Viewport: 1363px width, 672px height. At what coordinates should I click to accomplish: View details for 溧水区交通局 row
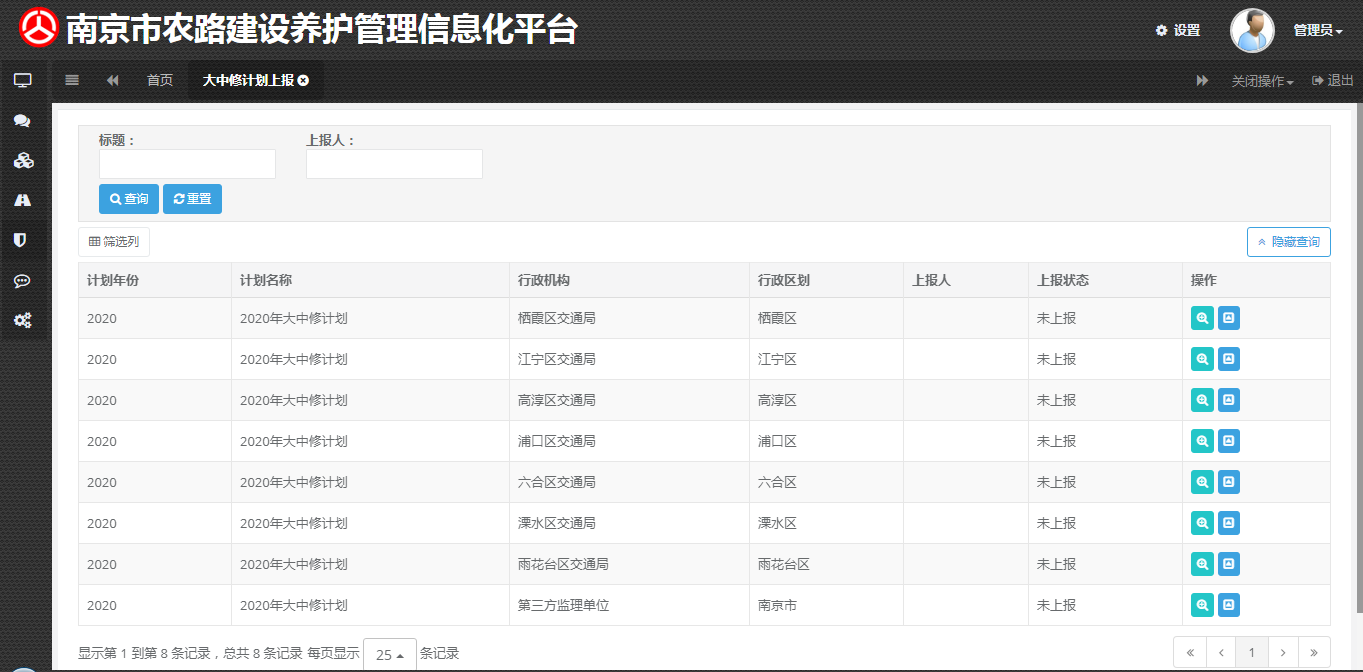[x=1202, y=523]
